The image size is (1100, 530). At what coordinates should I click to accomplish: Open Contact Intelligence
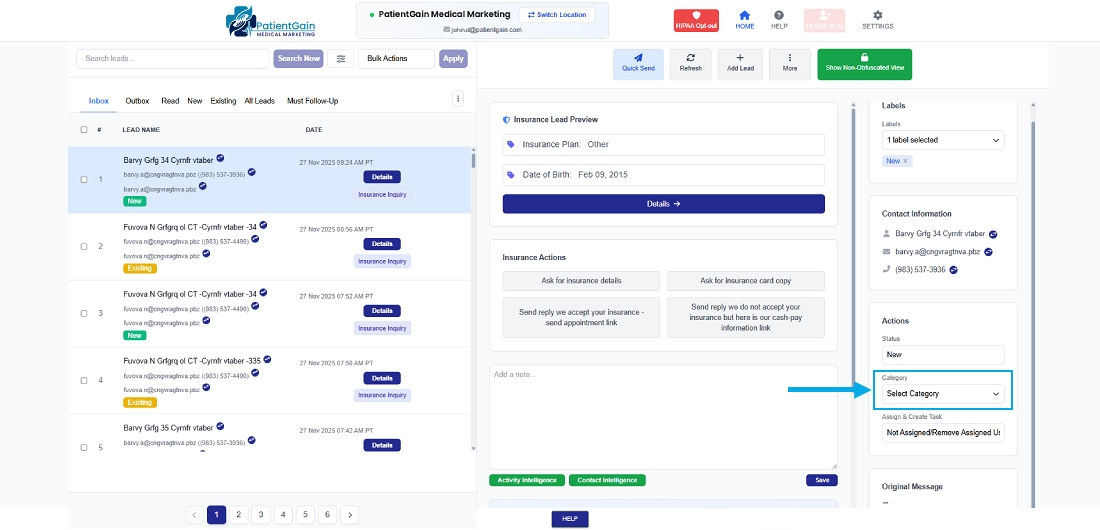[607, 480]
